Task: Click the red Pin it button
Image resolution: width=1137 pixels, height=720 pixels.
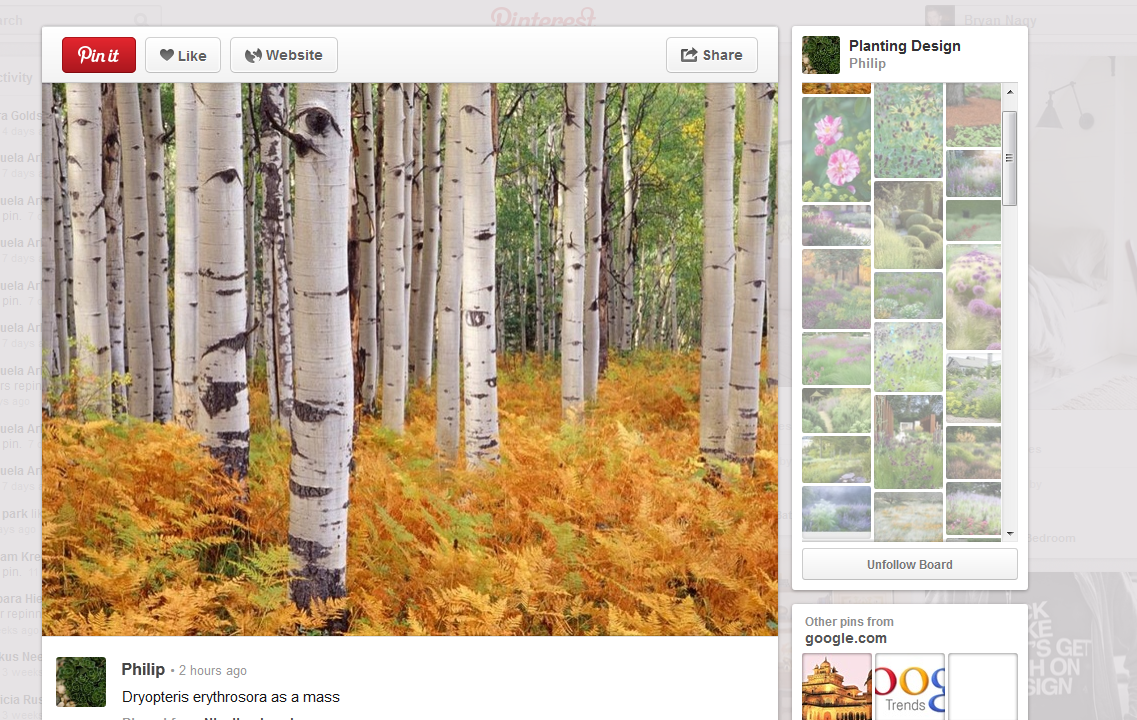Action: coord(99,55)
